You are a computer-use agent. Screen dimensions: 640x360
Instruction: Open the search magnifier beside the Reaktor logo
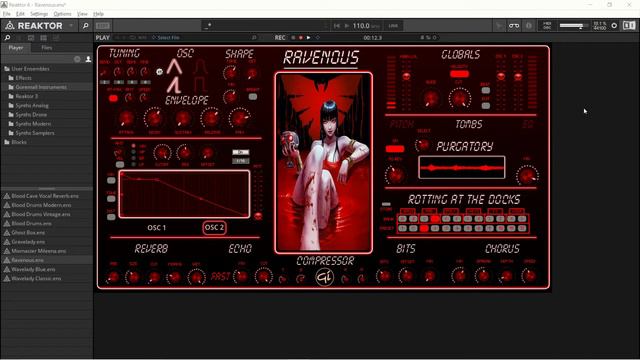pyautogui.click(x=85, y=26)
